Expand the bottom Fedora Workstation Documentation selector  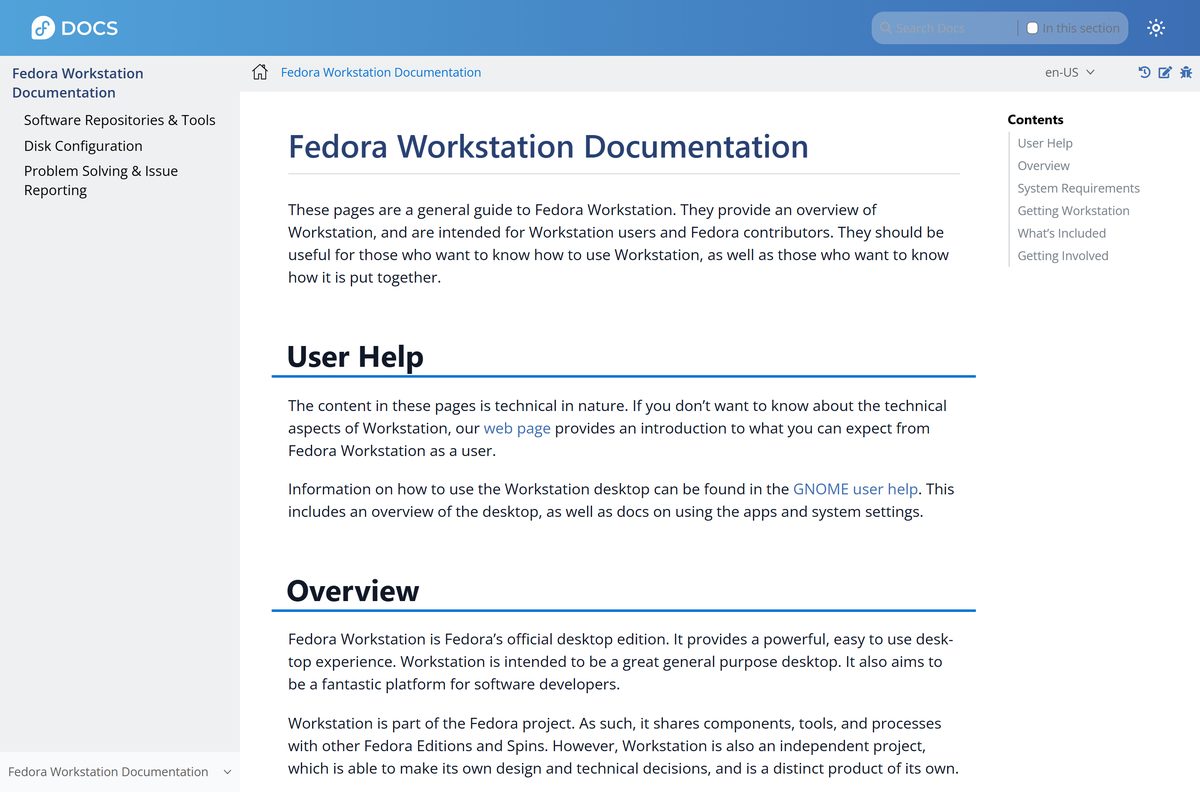coord(120,772)
